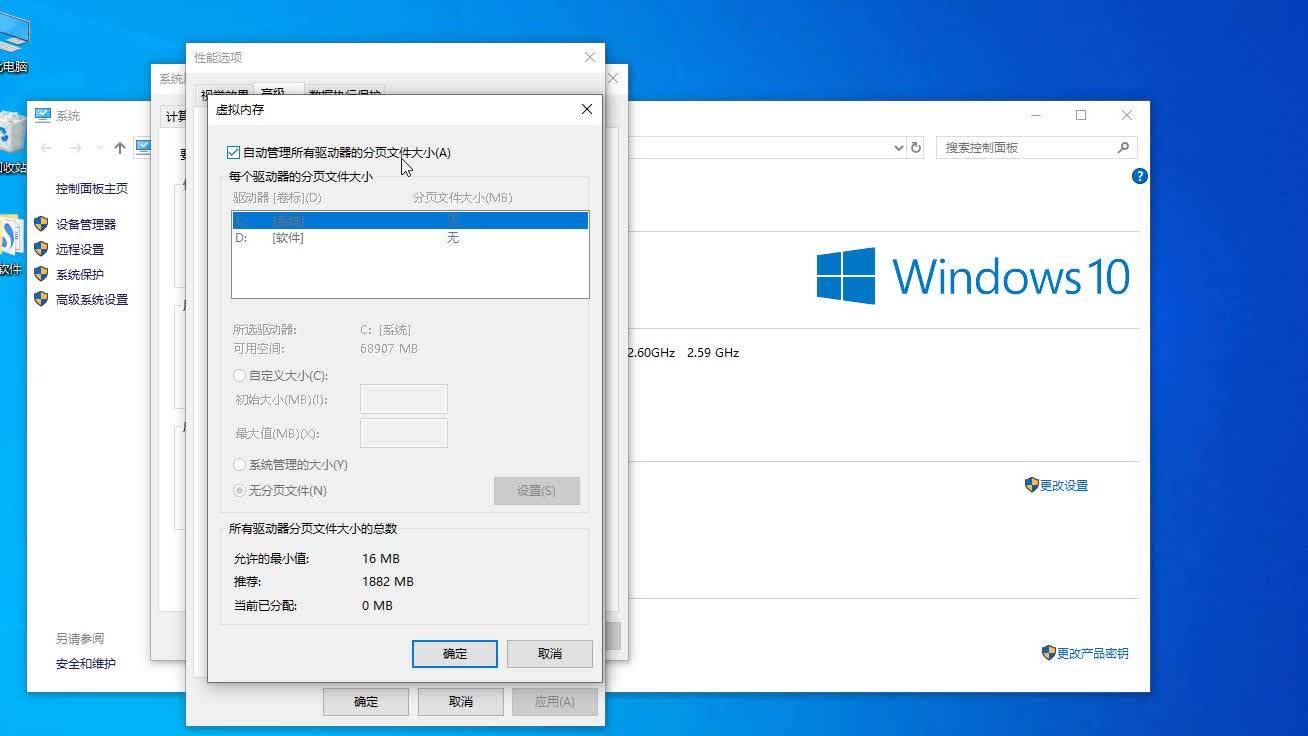1308x736 pixels.
Task: Click the search magnifier in 搜索控制面板 box
Action: coord(1125,147)
